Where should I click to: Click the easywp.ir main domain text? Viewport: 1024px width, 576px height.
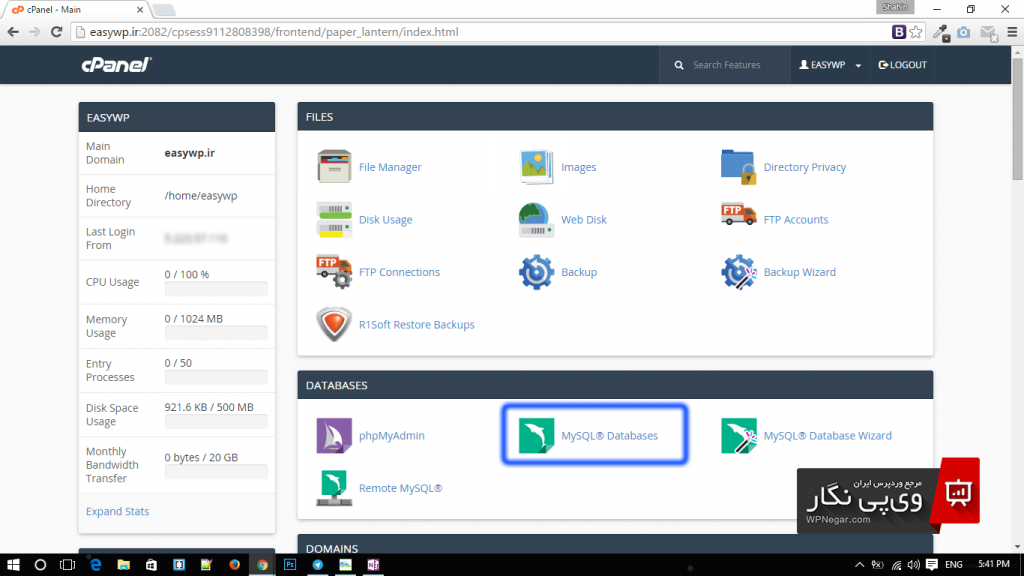pos(189,153)
